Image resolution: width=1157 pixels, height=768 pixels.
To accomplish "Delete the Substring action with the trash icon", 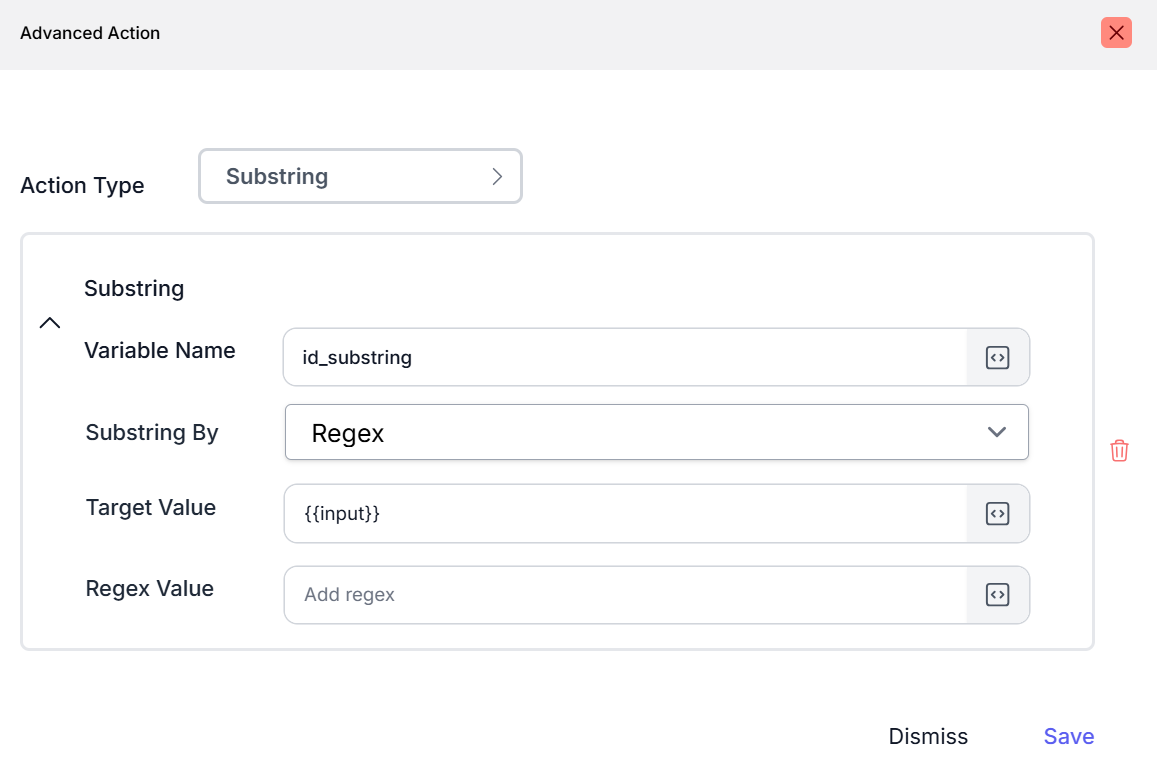I will [x=1119, y=451].
